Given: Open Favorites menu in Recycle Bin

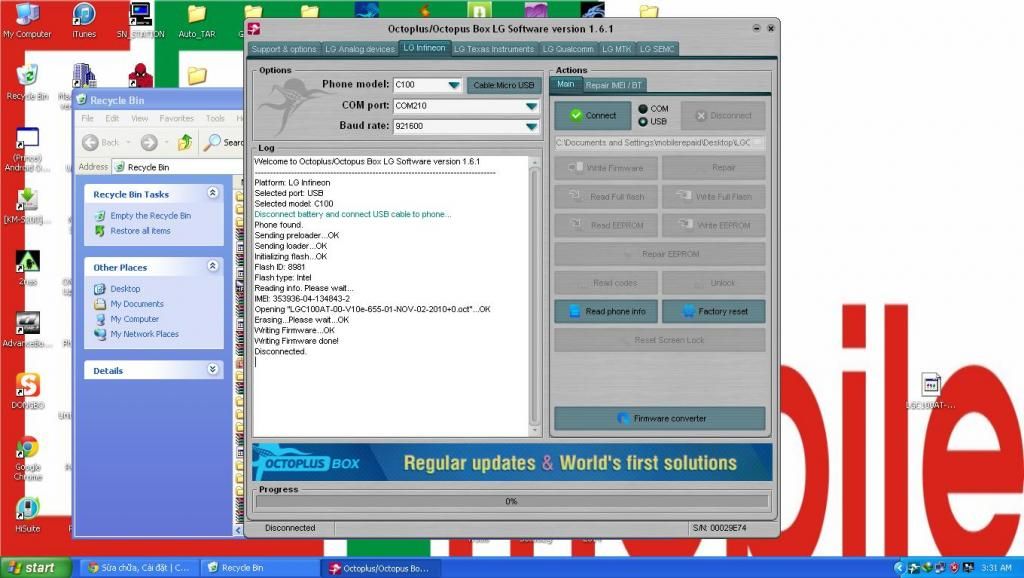Looking at the screenshot, I should pos(176,118).
